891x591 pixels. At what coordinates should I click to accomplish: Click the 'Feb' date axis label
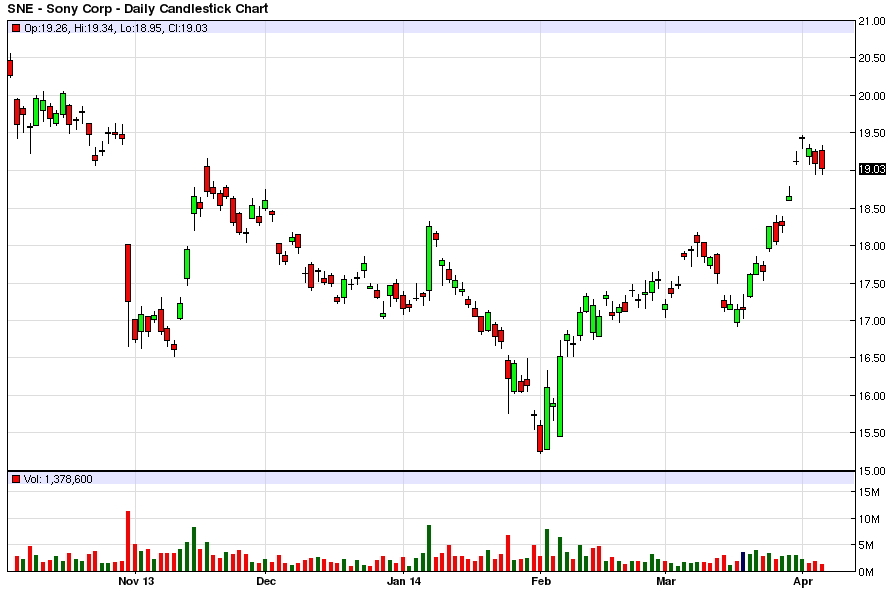tap(541, 581)
